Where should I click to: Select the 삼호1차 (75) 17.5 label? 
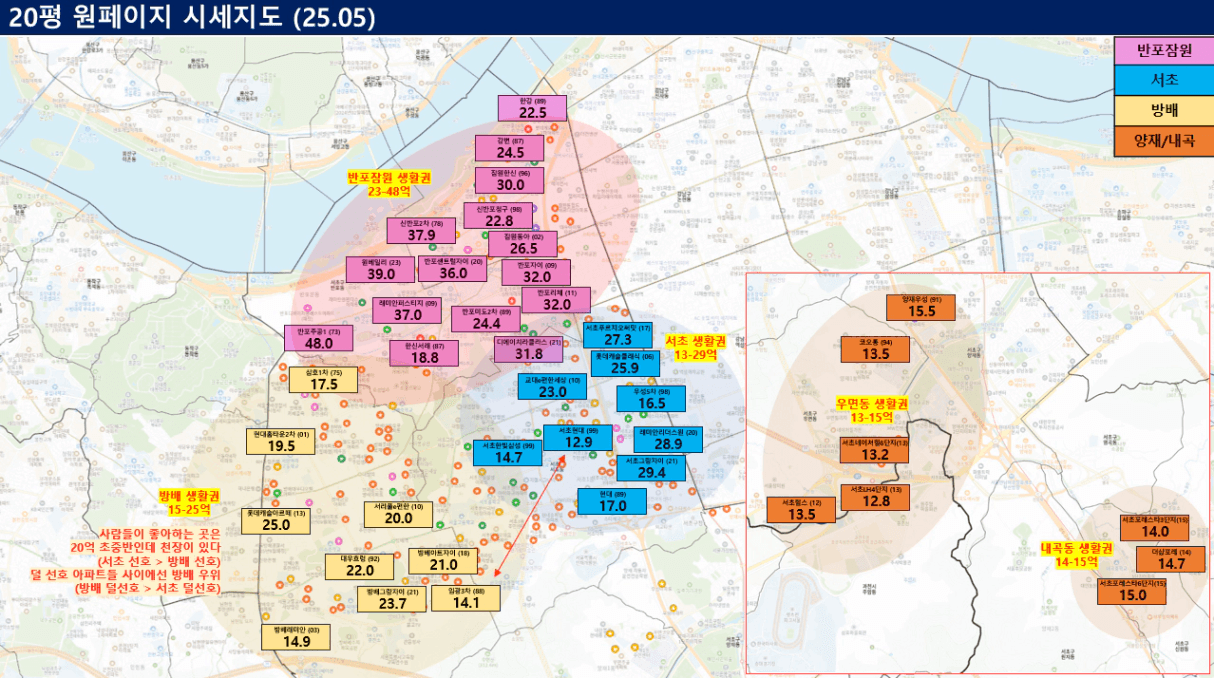click(323, 379)
